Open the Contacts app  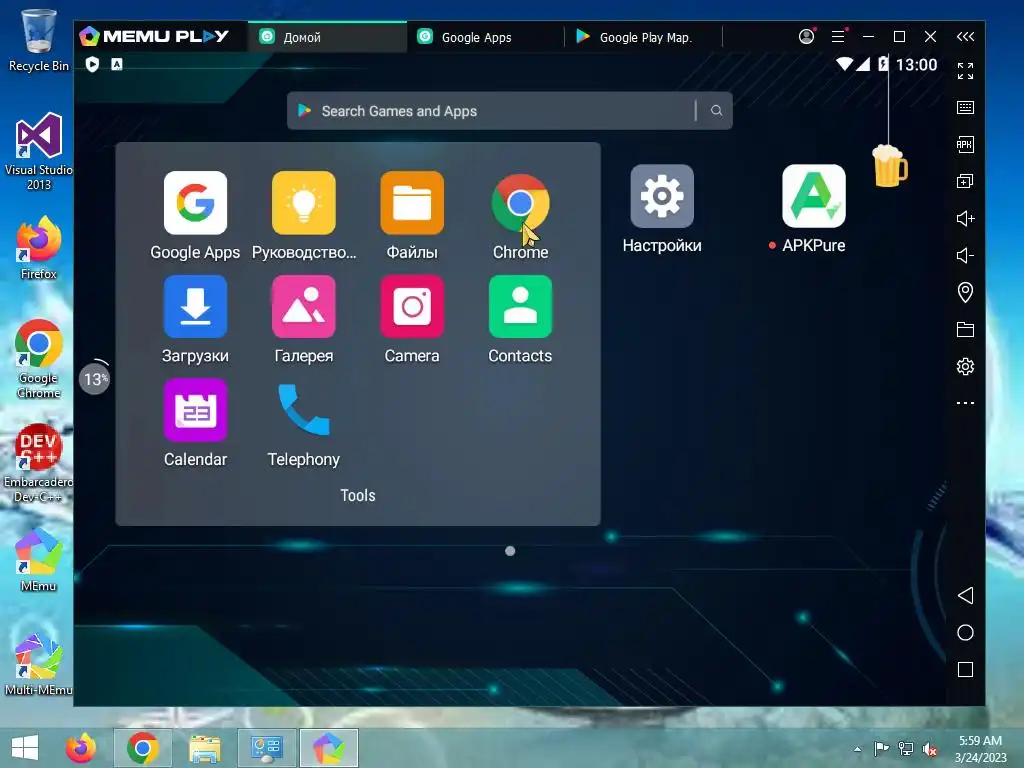pos(520,306)
